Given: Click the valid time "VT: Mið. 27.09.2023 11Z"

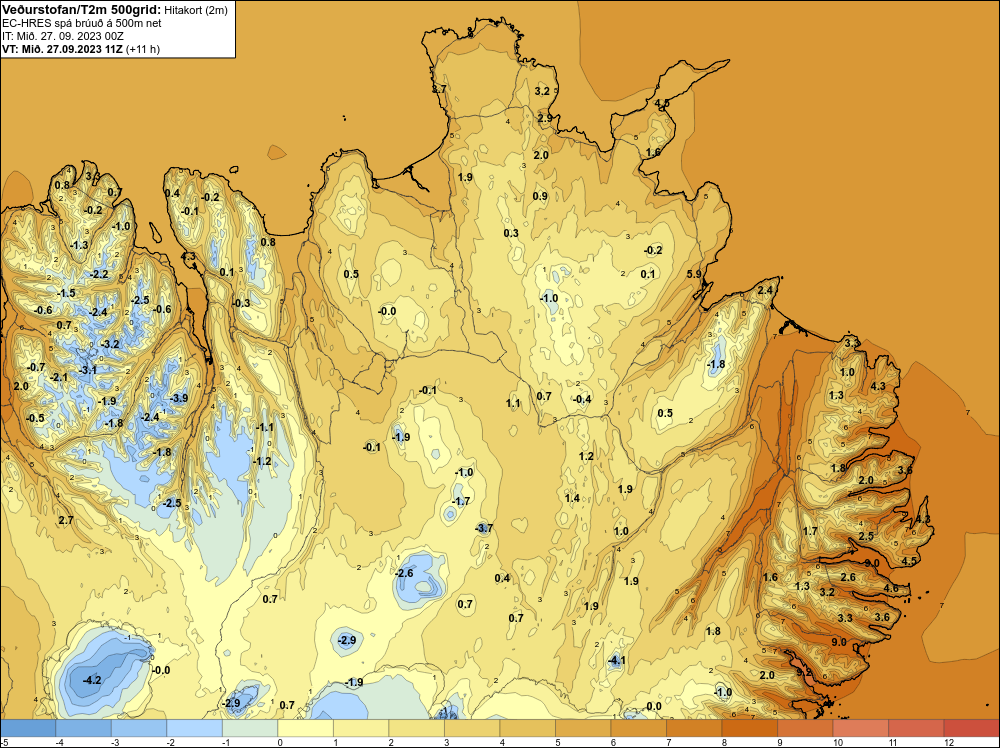Looking at the screenshot, I should 62,49.
